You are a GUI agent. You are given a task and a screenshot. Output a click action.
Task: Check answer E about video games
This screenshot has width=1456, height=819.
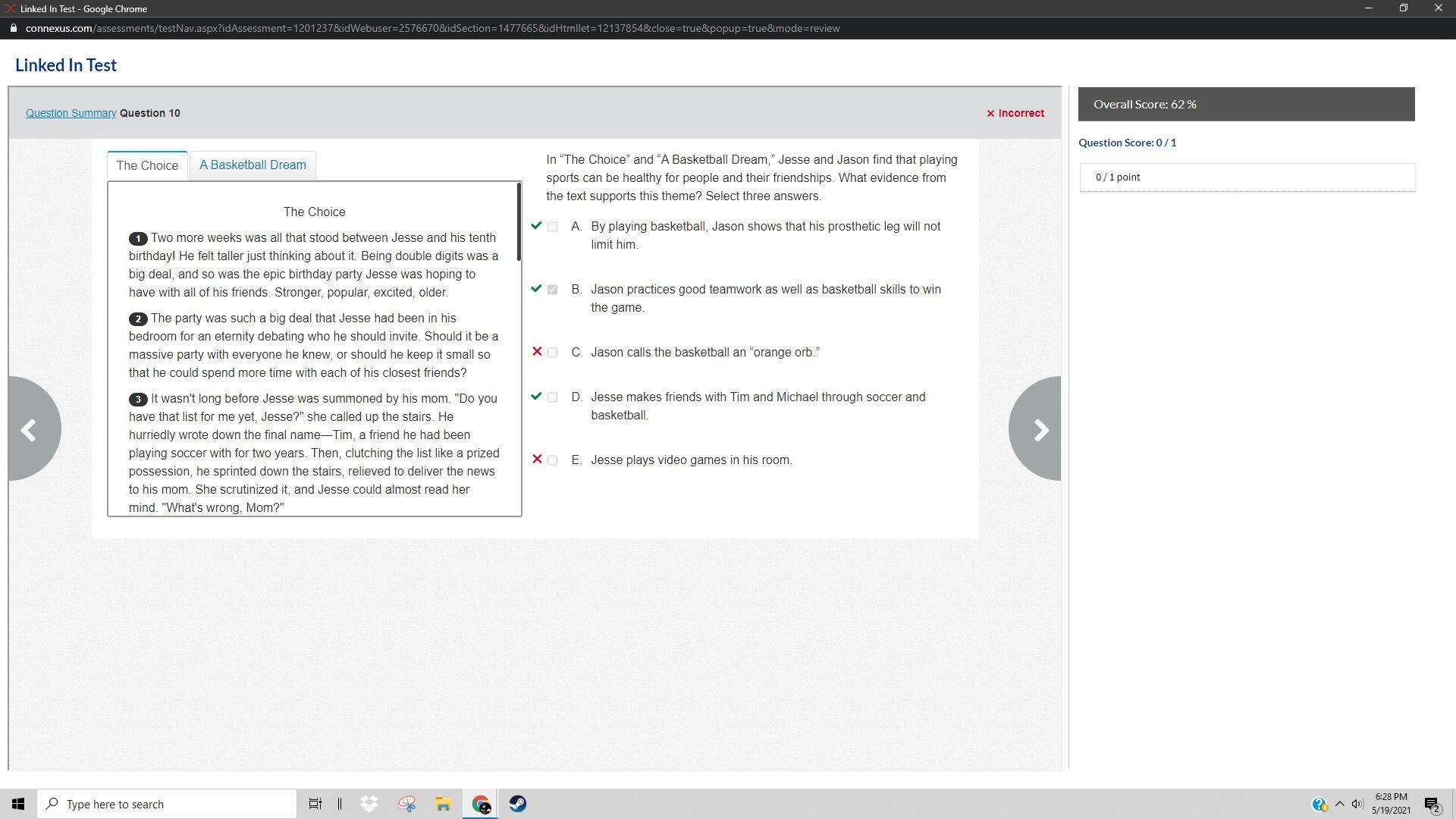pyautogui.click(x=552, y=460)
